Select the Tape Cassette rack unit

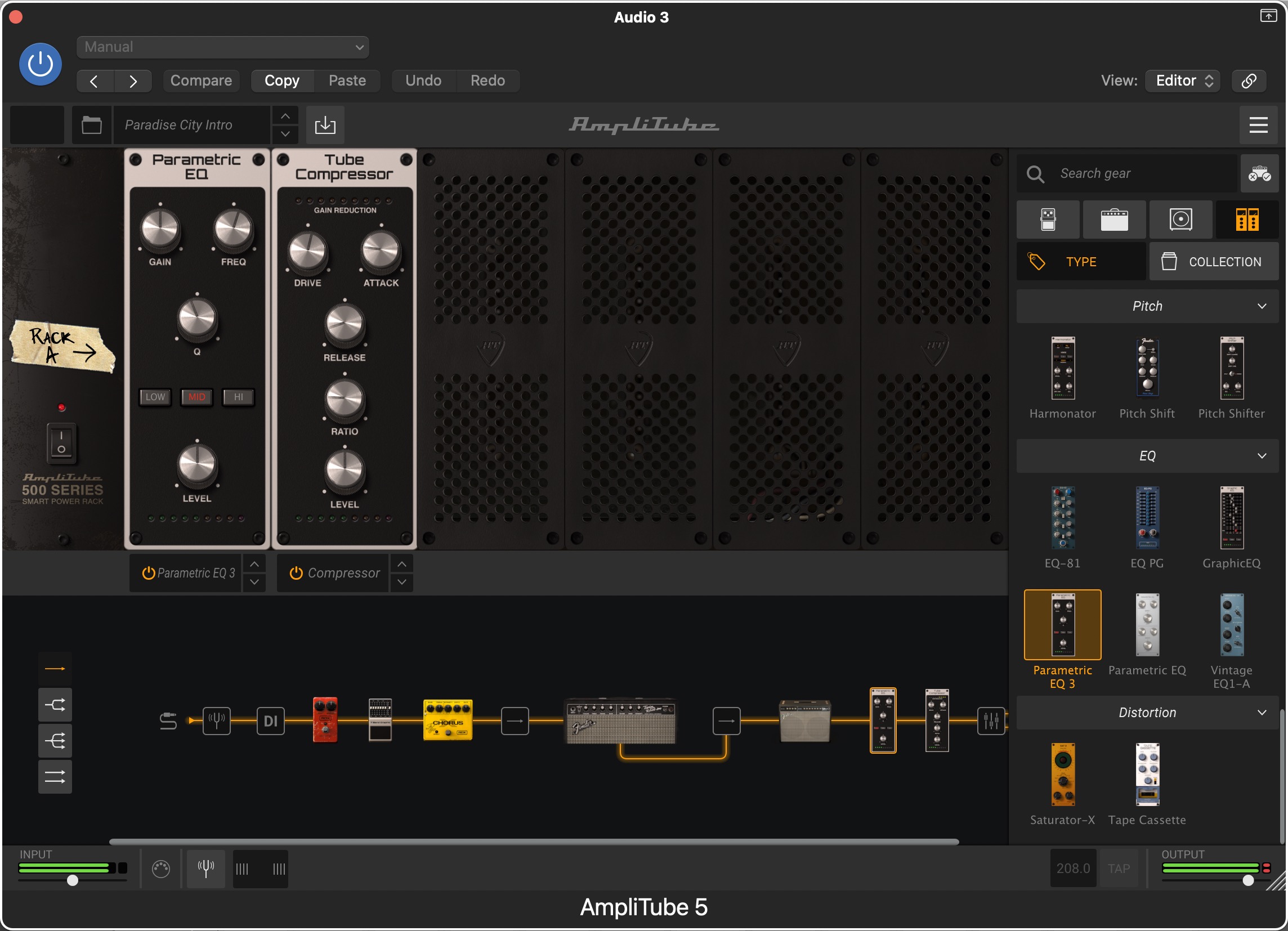1147,785
